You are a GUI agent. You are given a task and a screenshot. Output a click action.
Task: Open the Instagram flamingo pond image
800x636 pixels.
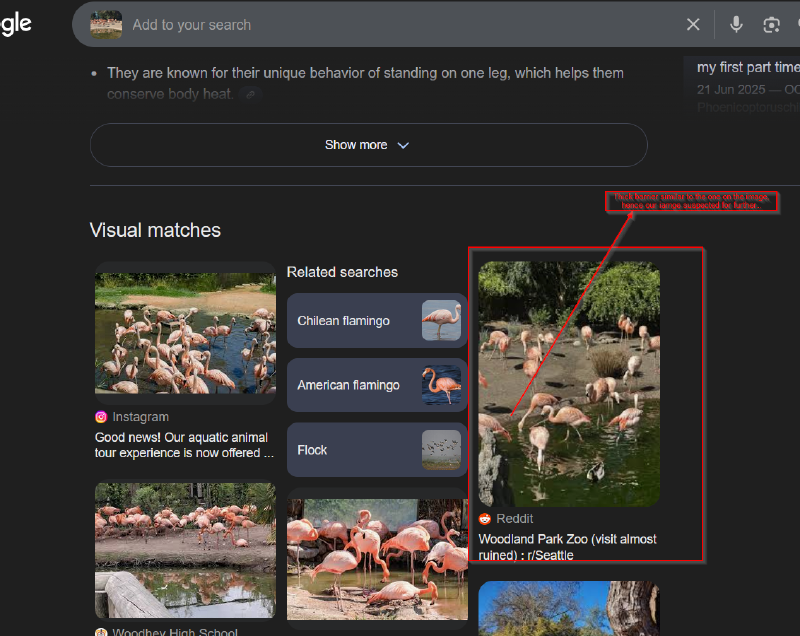[185, 332]
